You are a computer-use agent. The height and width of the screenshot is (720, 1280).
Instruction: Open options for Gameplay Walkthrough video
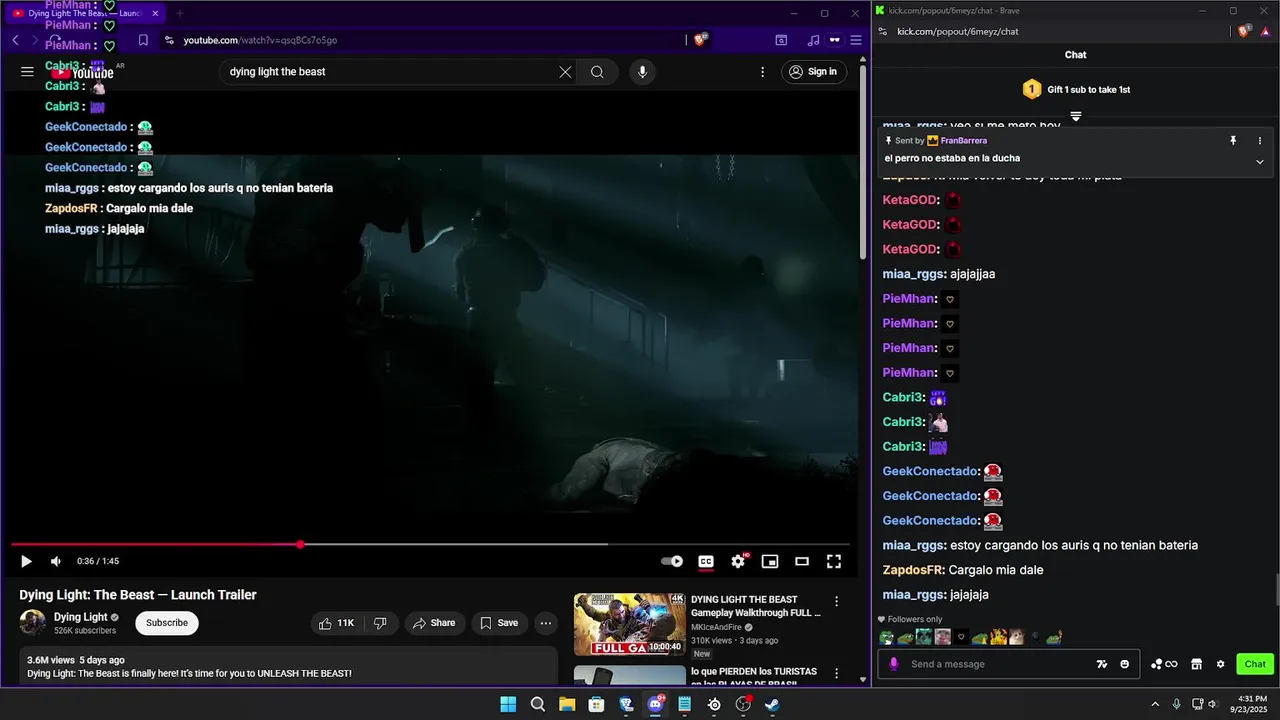(837, 602)
